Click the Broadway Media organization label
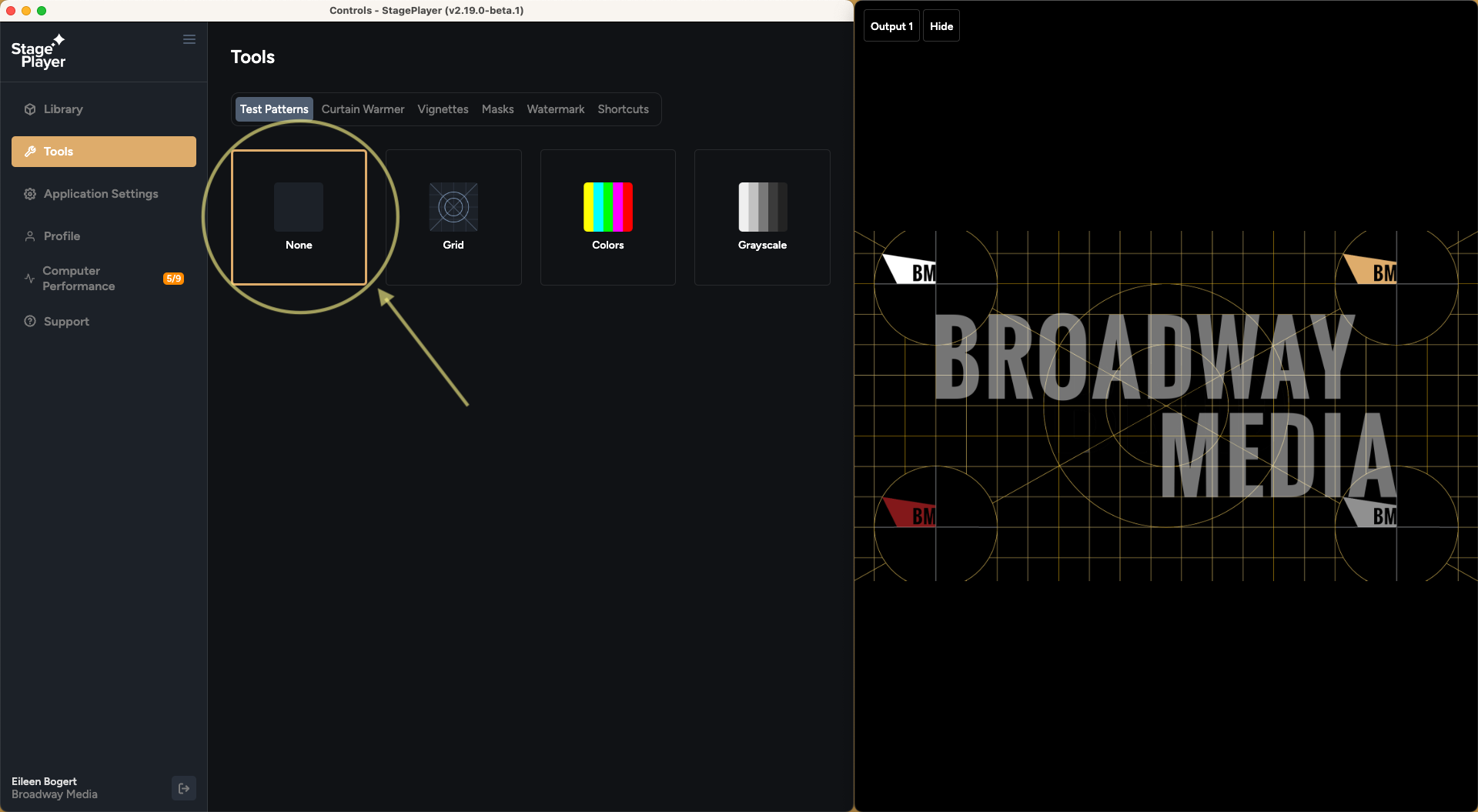 55,794
